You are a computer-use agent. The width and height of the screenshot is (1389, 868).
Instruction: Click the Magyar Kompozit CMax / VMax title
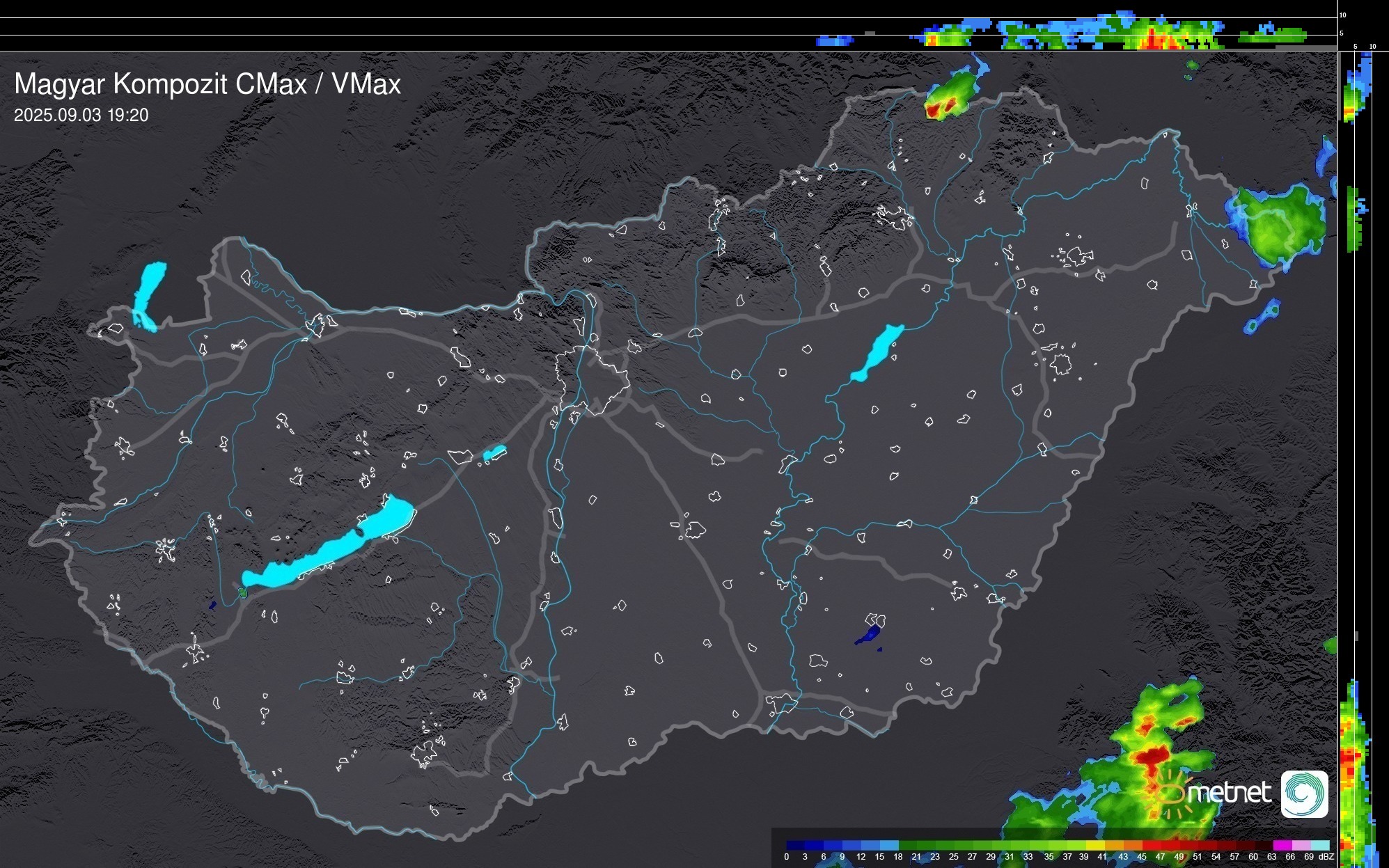[x=207, y=84]
